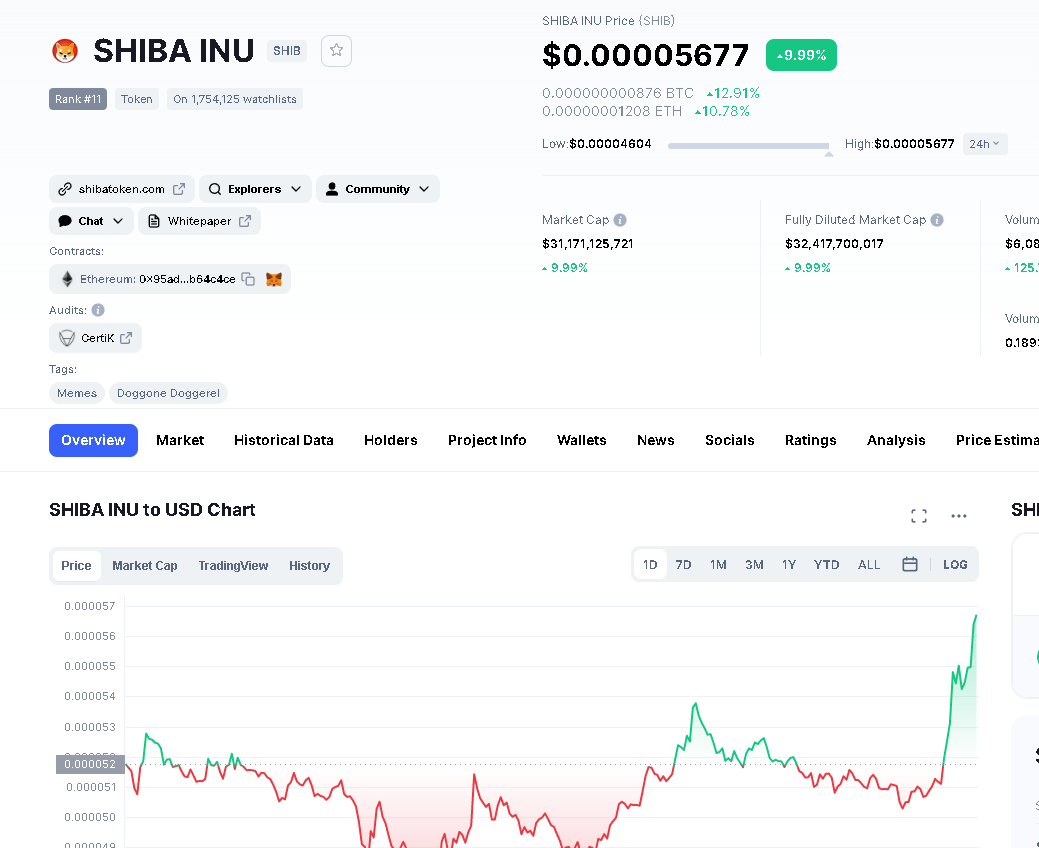
Task: Open the chart more options menu
Action: click(959, 516)
